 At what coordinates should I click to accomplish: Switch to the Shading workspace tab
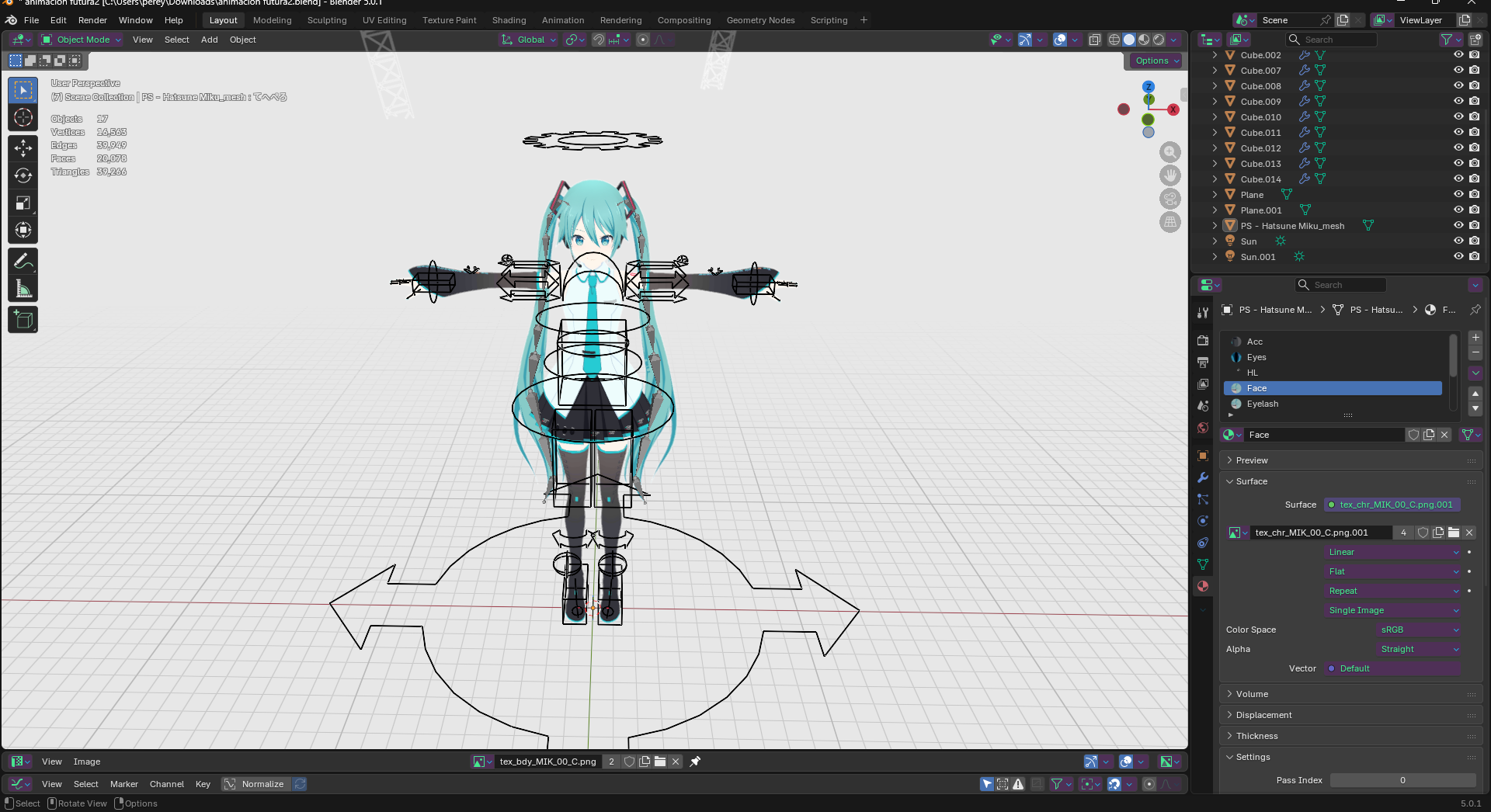[509, 20]
